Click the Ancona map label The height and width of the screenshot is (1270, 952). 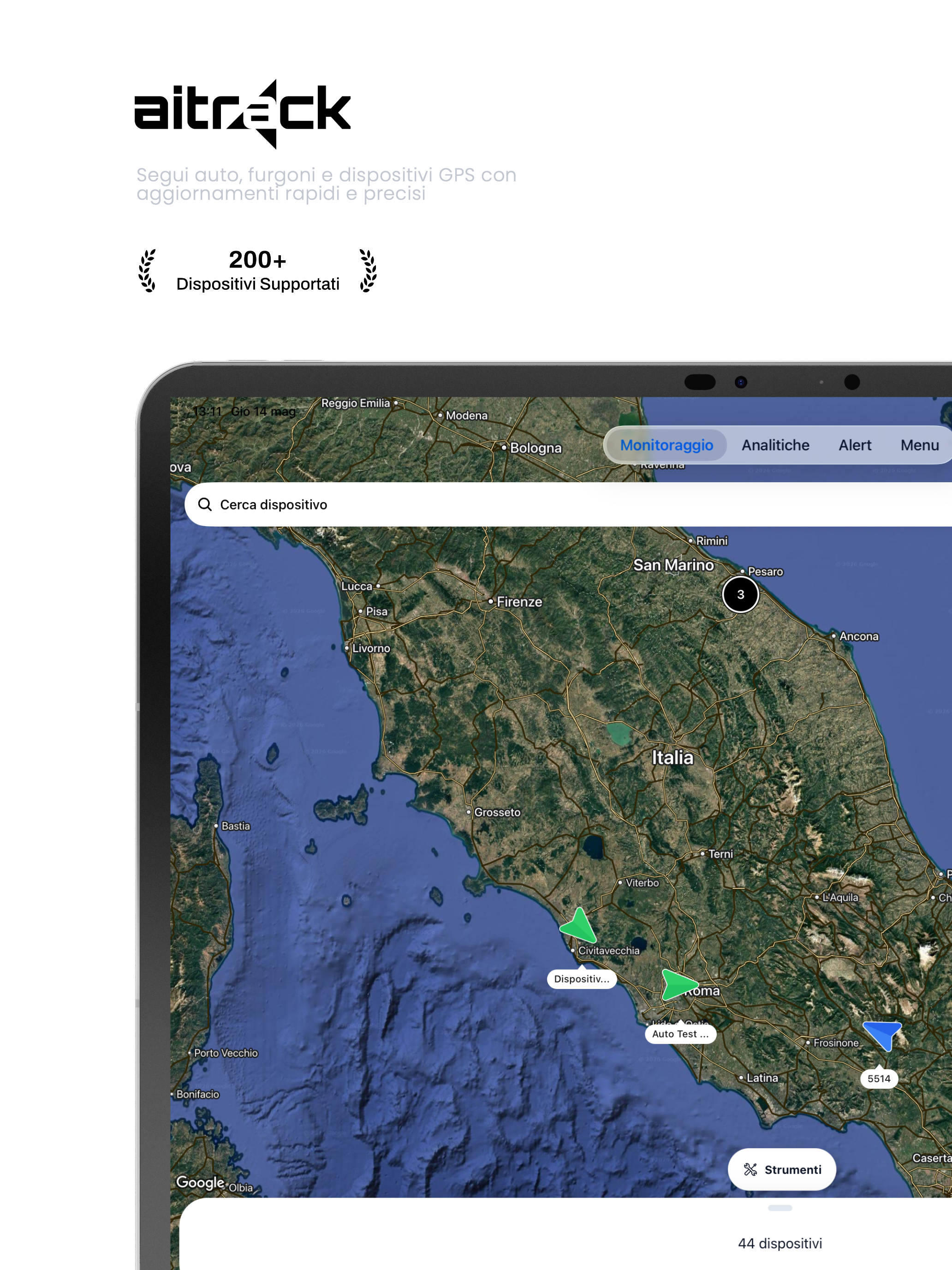[858, 636]
